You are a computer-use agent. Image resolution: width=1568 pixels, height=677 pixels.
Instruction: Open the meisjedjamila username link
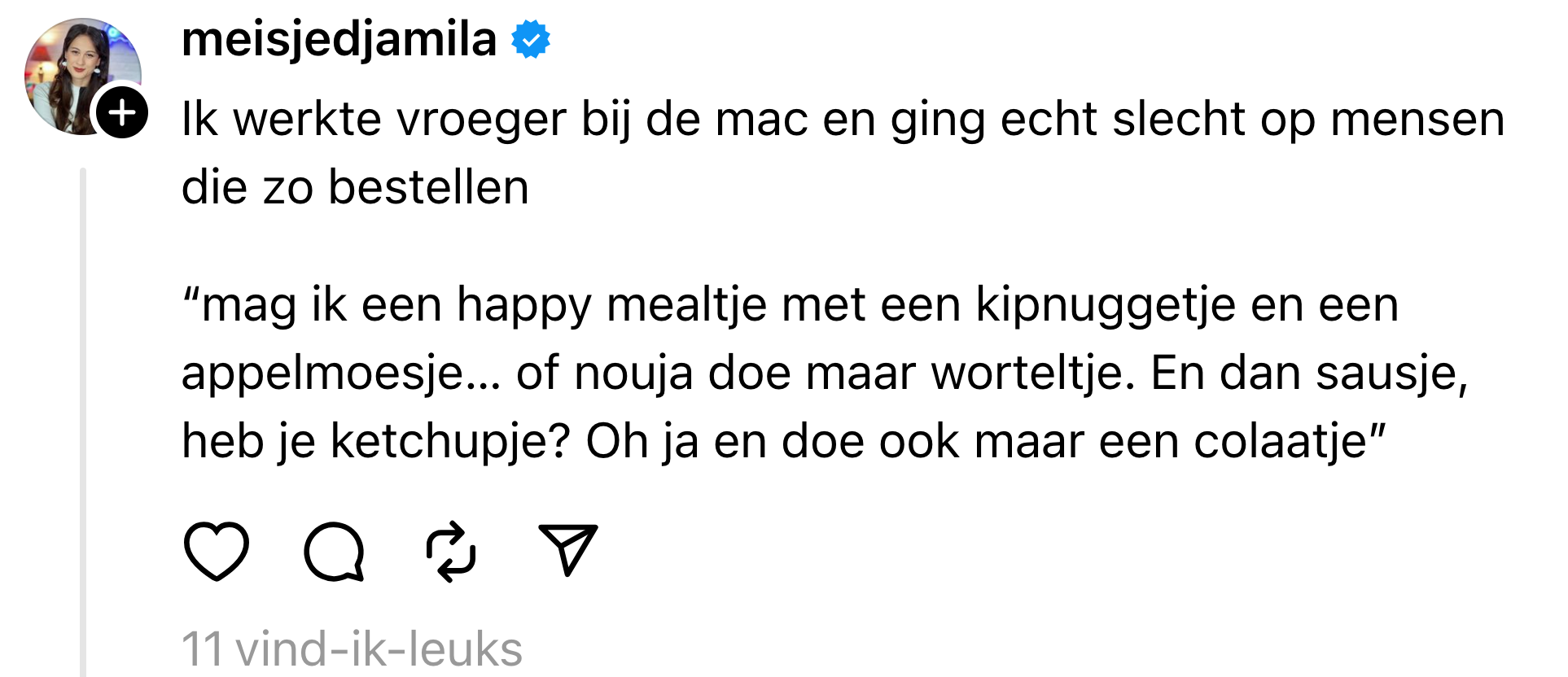[x=339, y=39]
